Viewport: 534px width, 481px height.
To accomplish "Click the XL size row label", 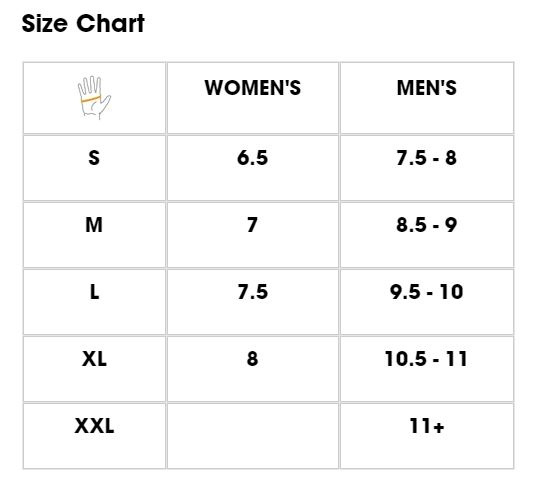I will coord(94,359).
